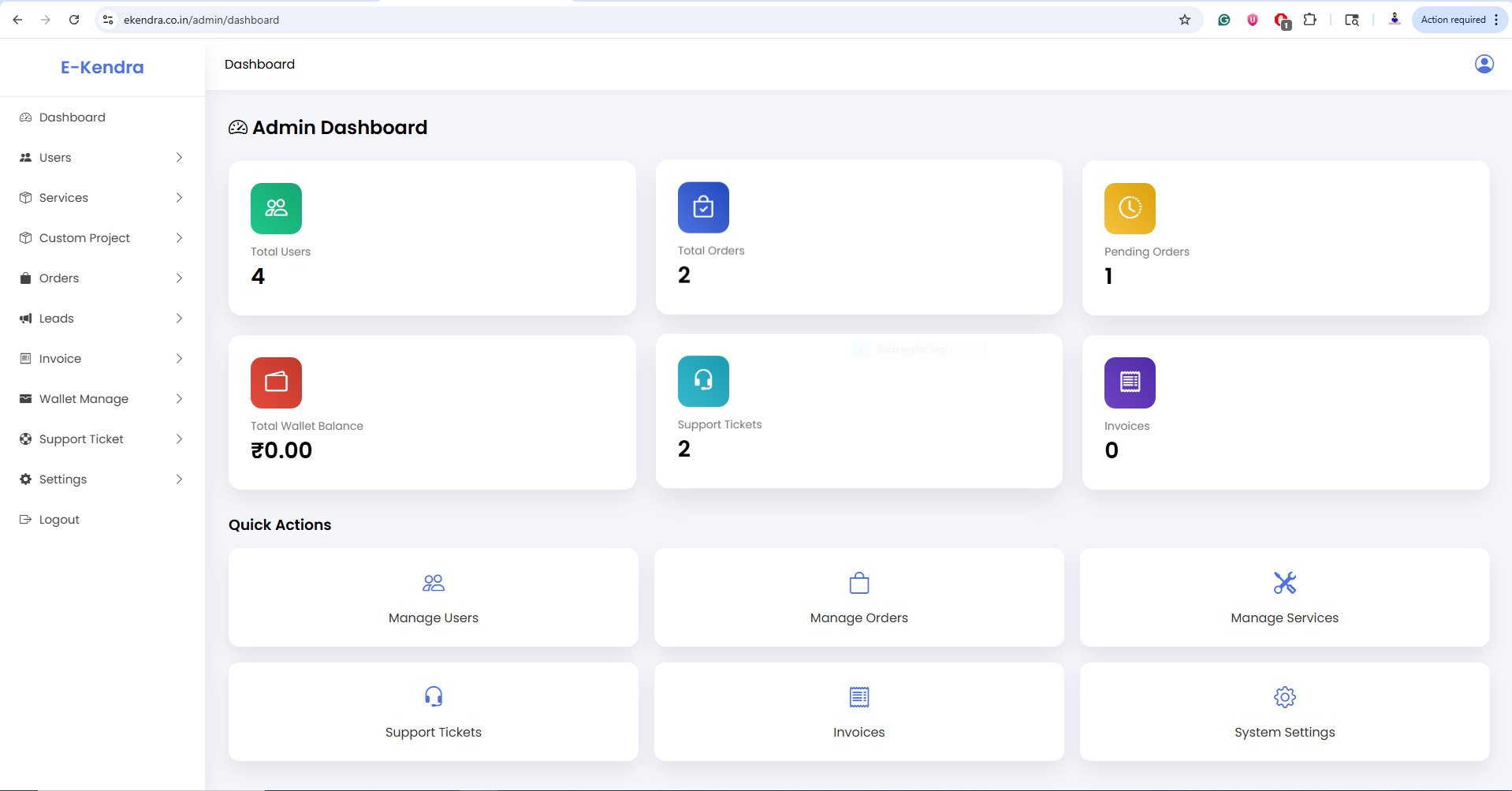This screenshot has width=1512, height=791.
Task: Bookmark this page with the star icon
Action: click(x=1184, y=20)
